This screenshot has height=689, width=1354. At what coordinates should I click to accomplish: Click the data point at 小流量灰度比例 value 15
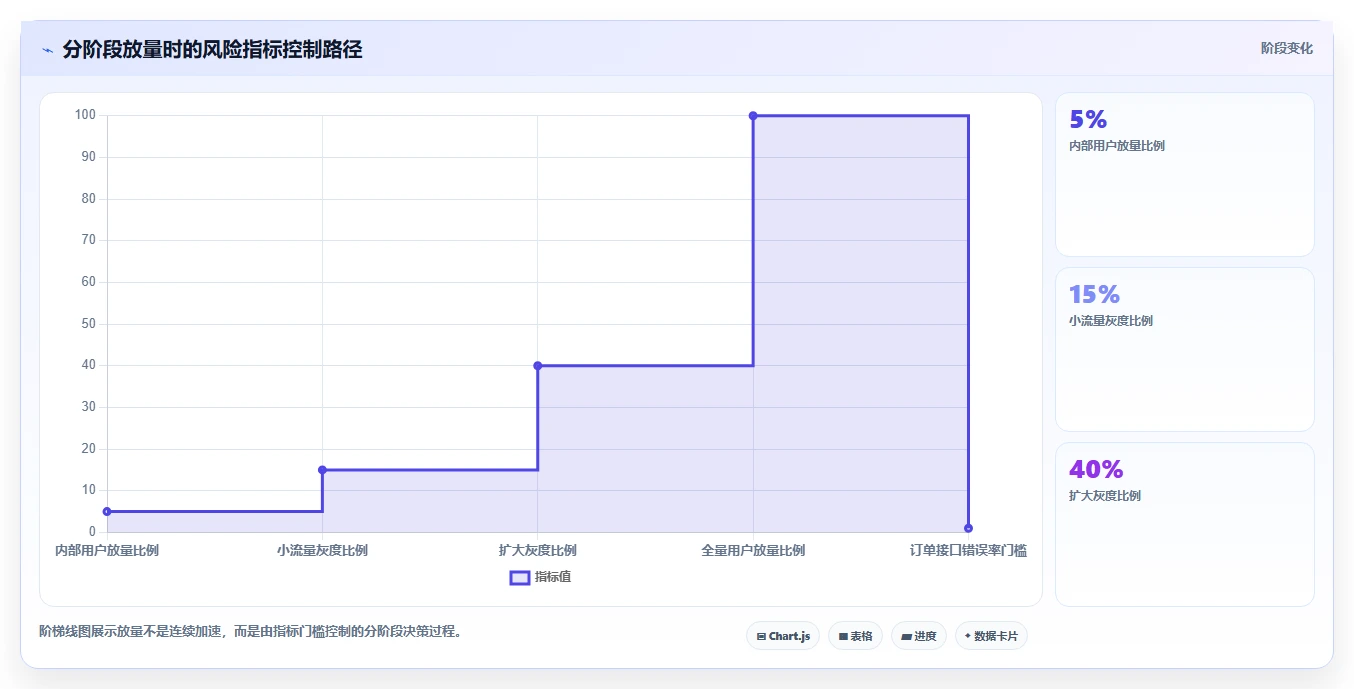pyautogui.click(x=322, y=469)
